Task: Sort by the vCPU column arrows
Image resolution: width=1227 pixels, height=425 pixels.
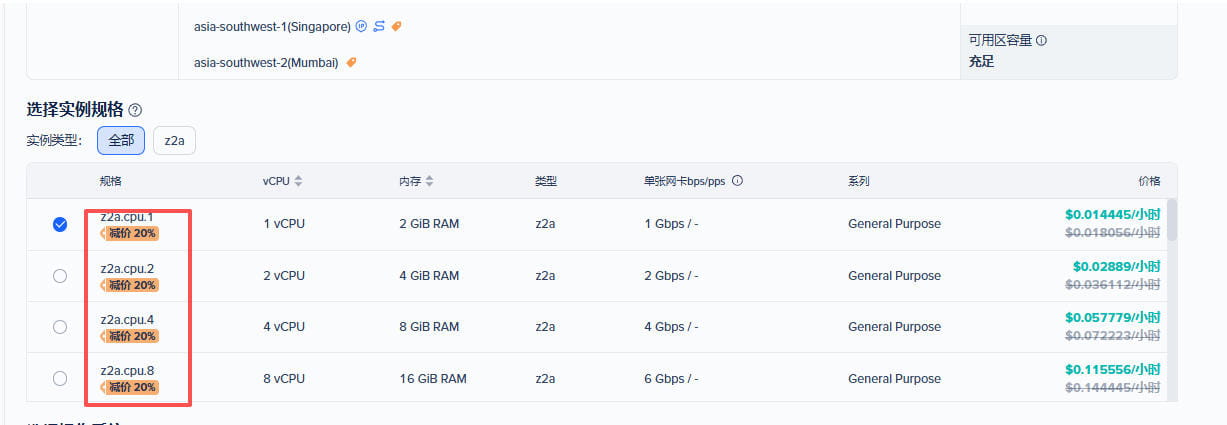Action: tap(298, 182)
